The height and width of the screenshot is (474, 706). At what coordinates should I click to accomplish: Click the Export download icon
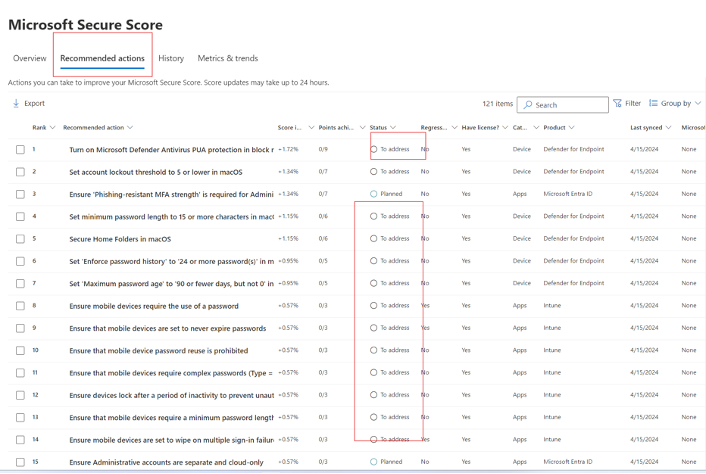pos(16,103)
